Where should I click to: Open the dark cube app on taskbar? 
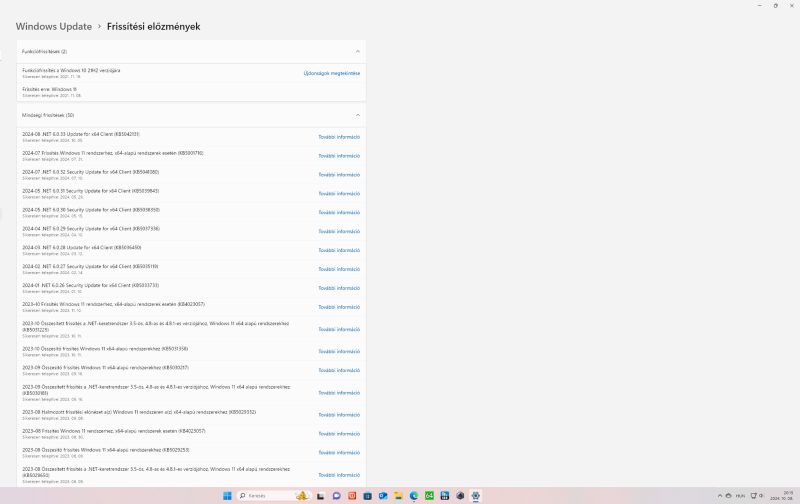click(x=460, y=496)
